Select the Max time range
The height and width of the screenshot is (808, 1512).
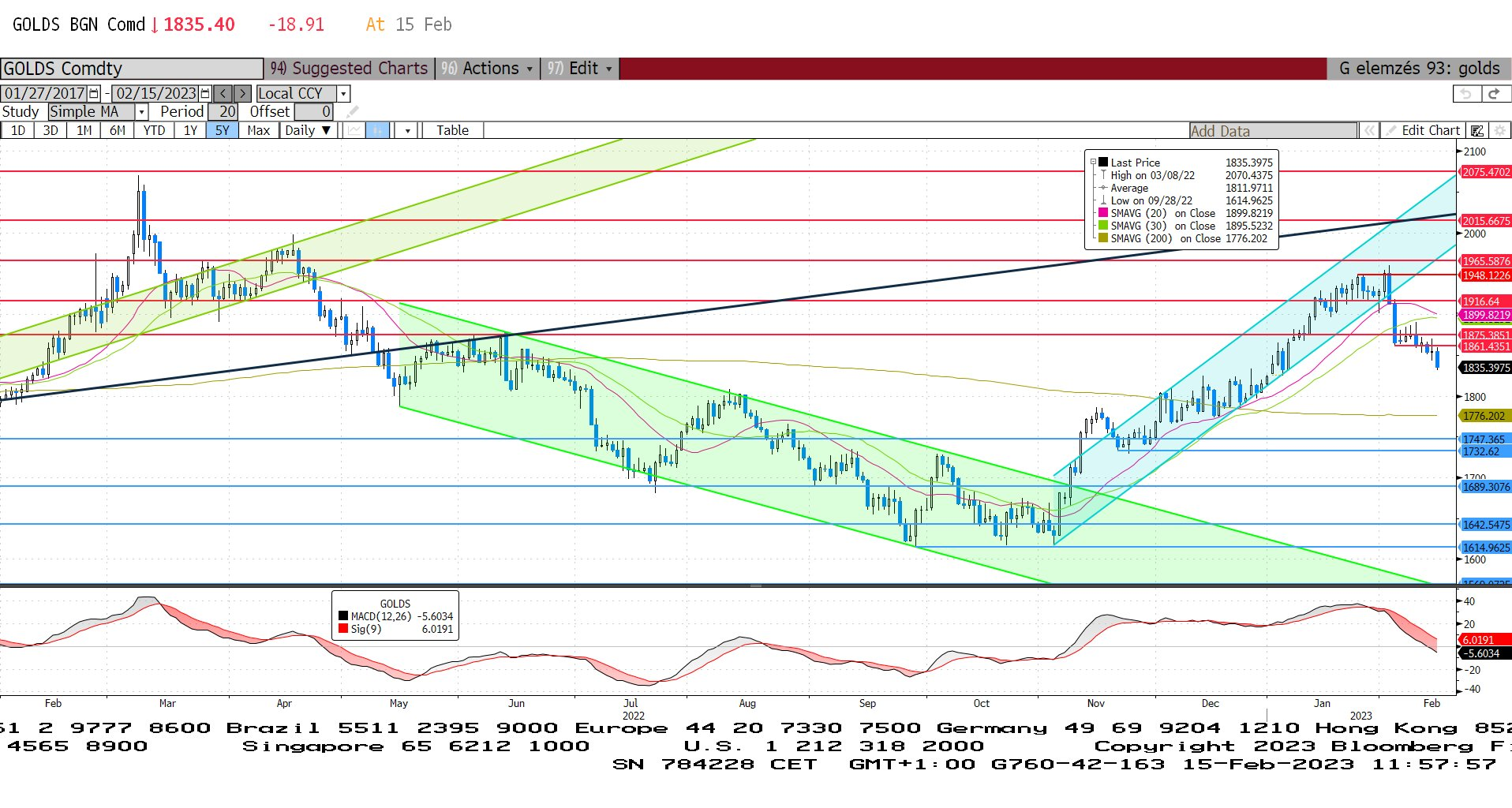coord(259,130)
